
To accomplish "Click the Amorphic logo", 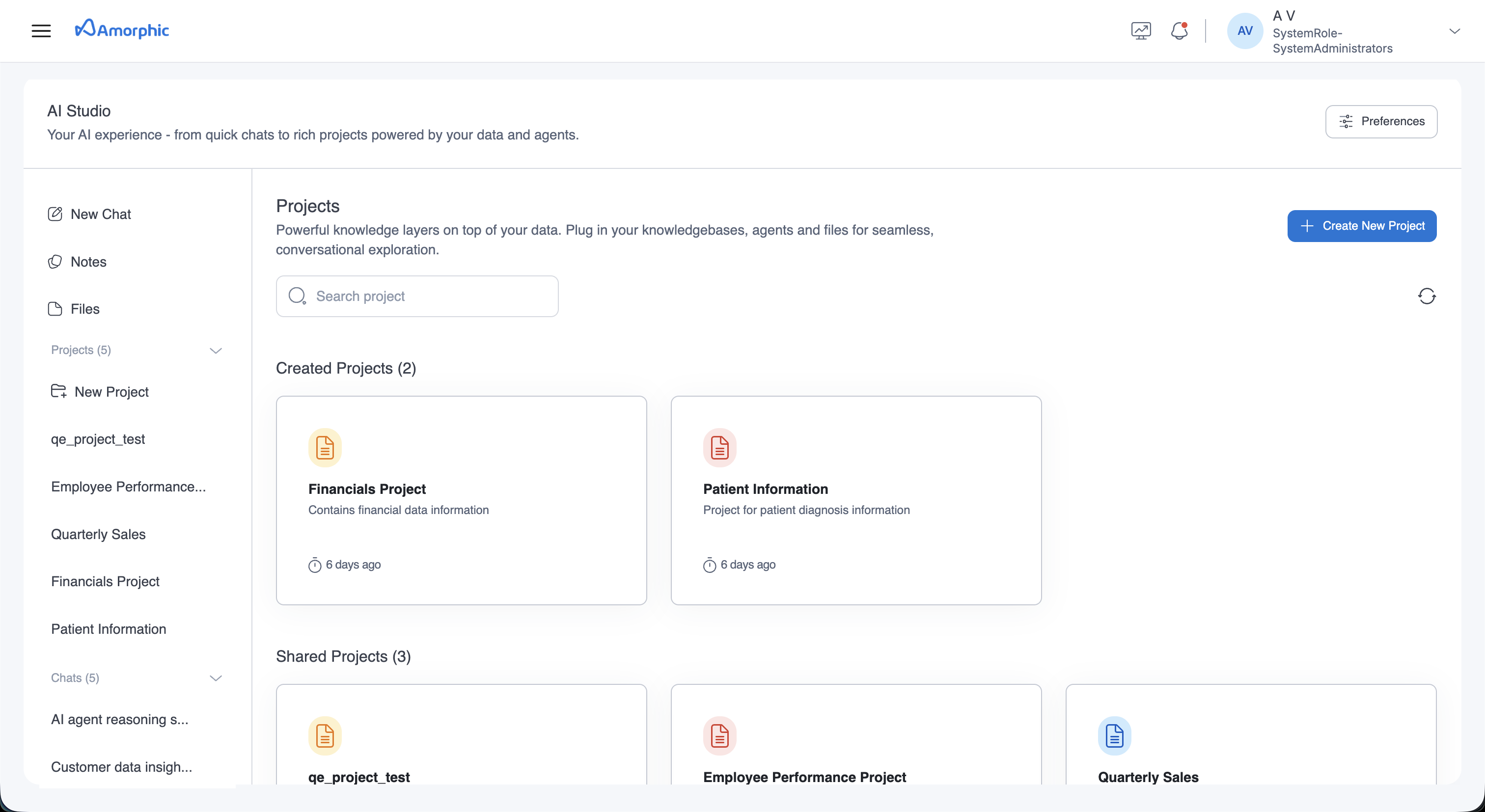I will tap(122, 29).
